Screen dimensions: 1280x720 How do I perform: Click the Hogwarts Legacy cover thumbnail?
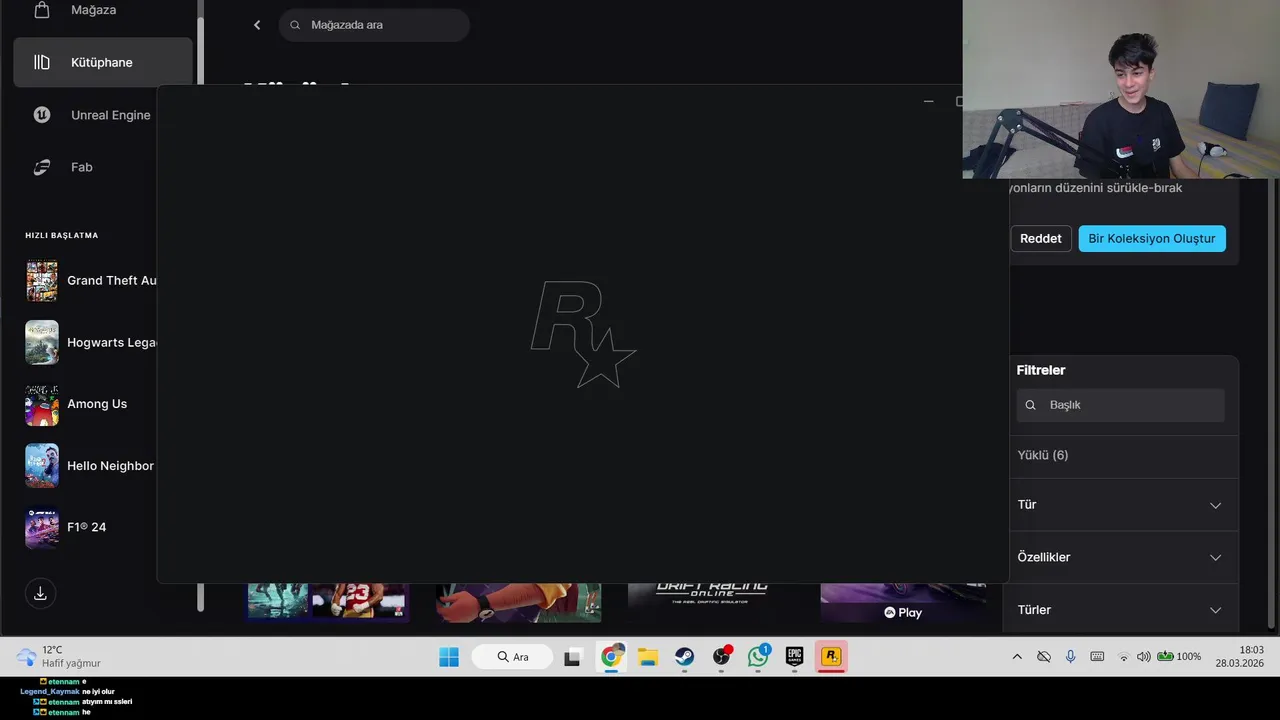click(42, 342)
